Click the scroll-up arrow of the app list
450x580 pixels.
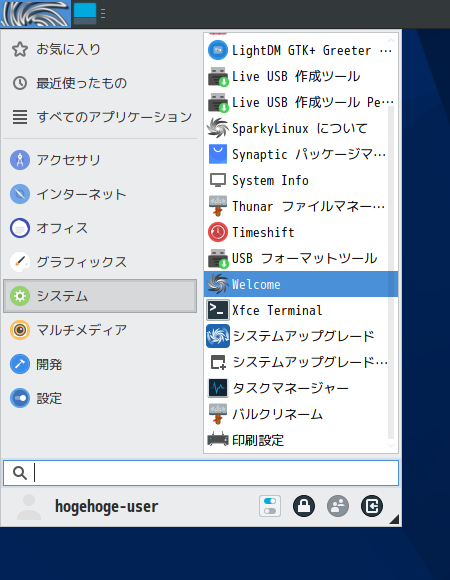pyautogui.click(x=391, y=40)
